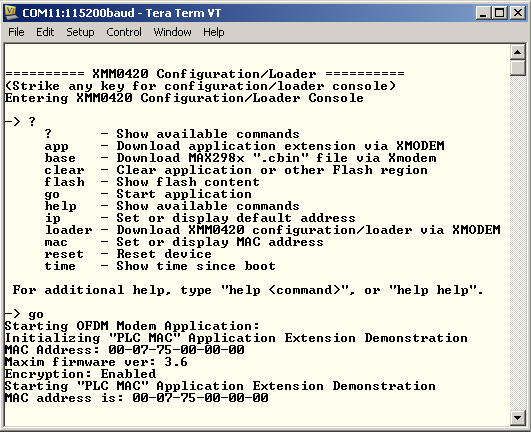Click the Tera Term VT title bar icon
Screen dimensions: 531x432
pos(11,13)
